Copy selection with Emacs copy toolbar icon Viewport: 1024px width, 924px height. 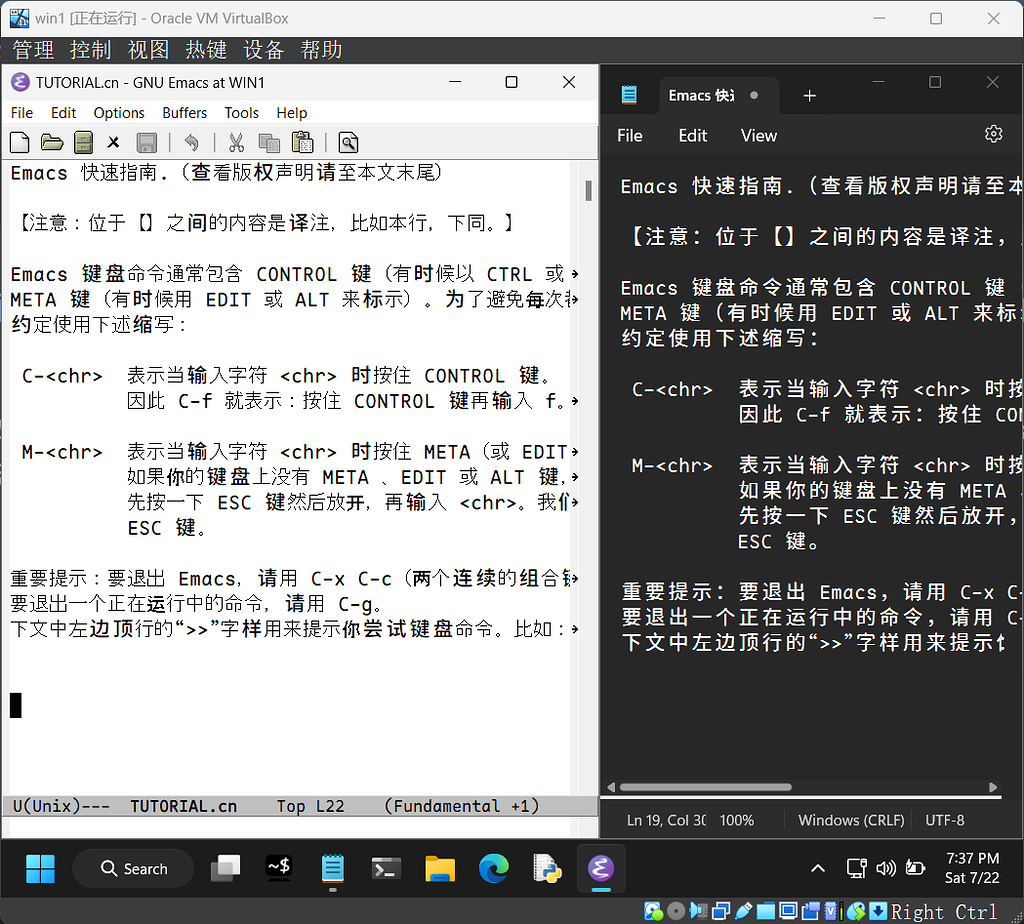270,142
